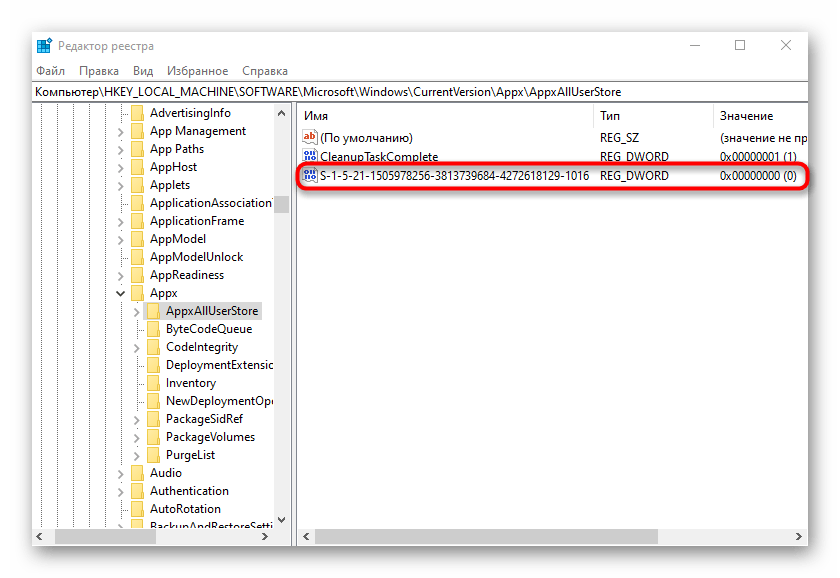This screenshot has height=578, width=840.
Task: Select the App Management folder icon
Action: click(x=138, y=131)
